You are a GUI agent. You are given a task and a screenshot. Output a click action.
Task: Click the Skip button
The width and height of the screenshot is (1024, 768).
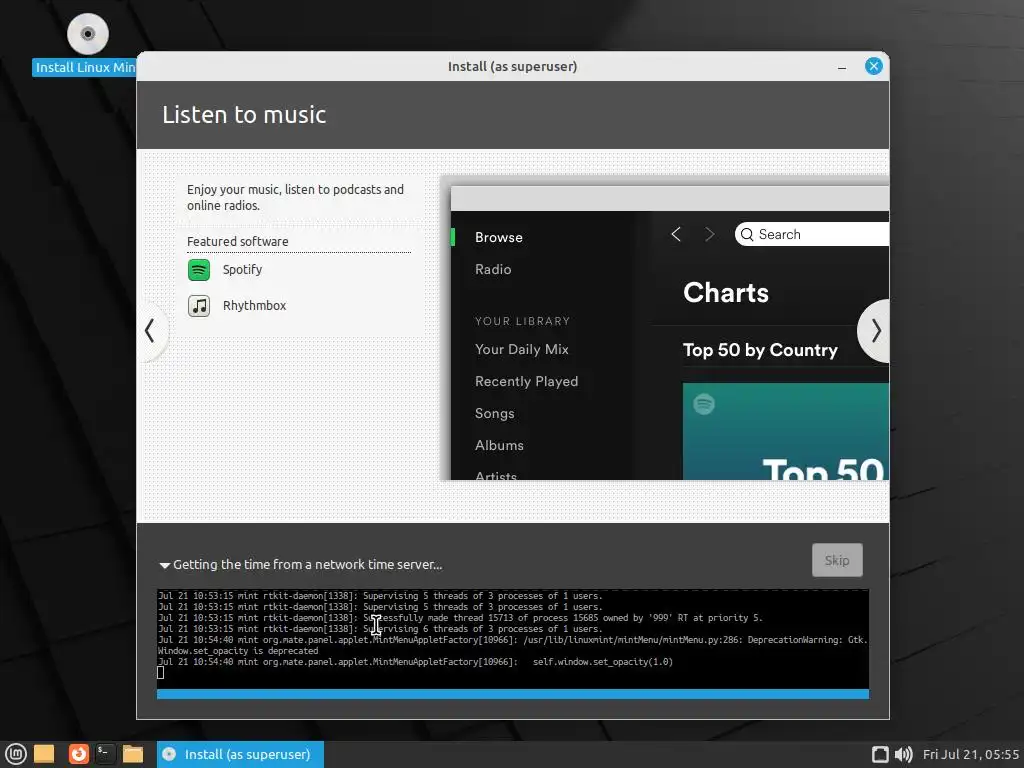[837, 560]
